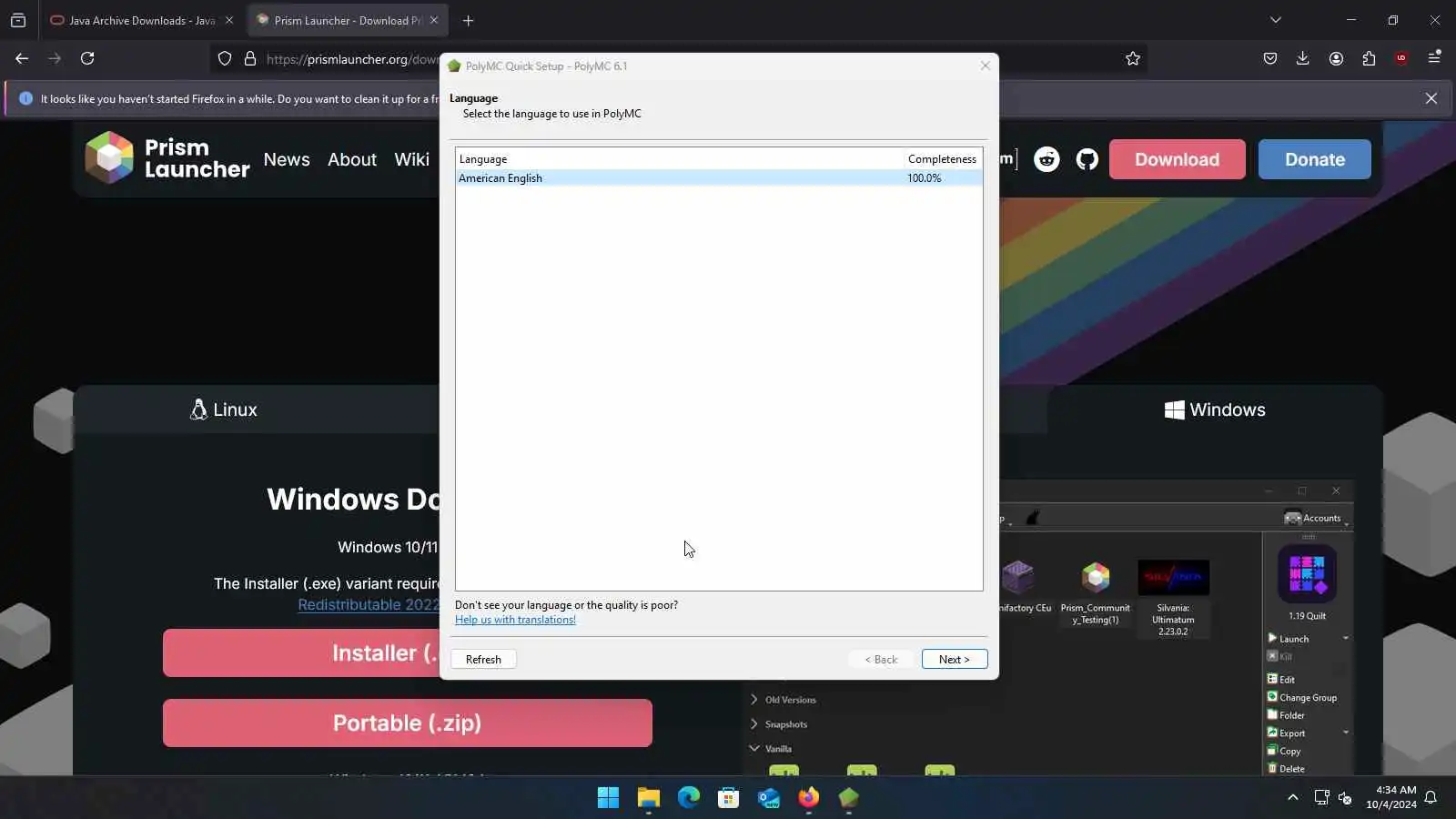Click the red Download button
The width and height of the screenshot is (1456, 819).
click(x=1177, y=159)
